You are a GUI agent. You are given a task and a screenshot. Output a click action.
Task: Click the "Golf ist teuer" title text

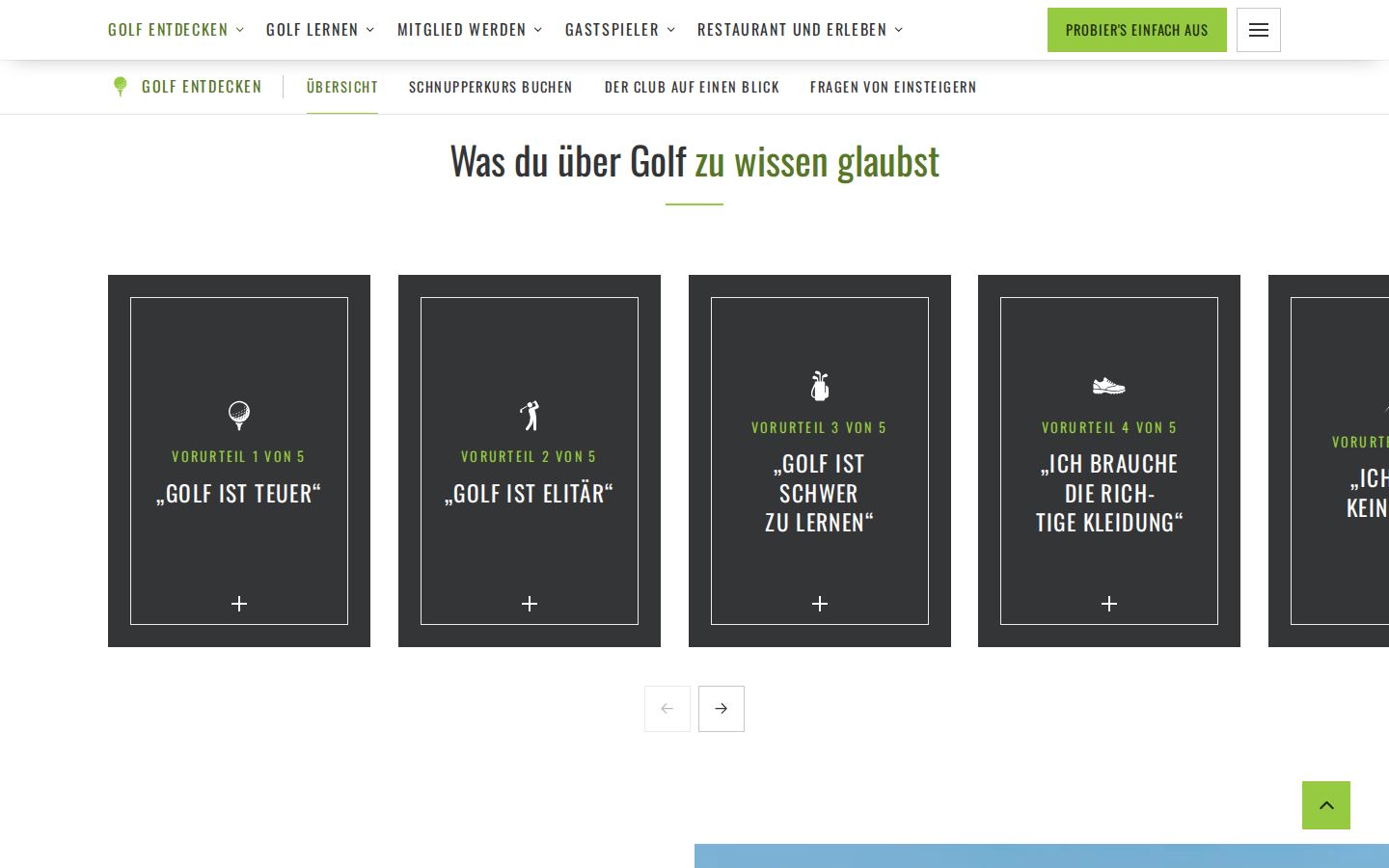(x=238, y=493)
